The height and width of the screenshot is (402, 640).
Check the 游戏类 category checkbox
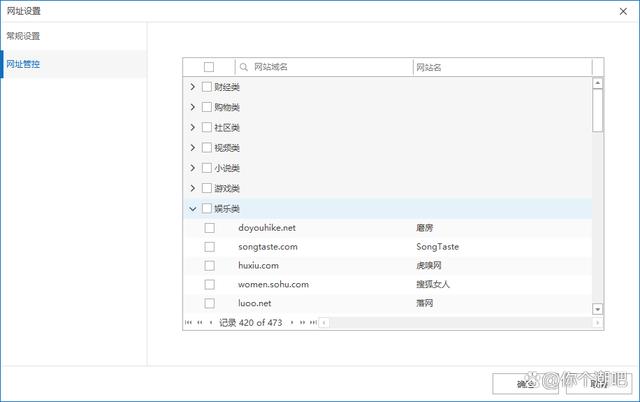[207, 188]
